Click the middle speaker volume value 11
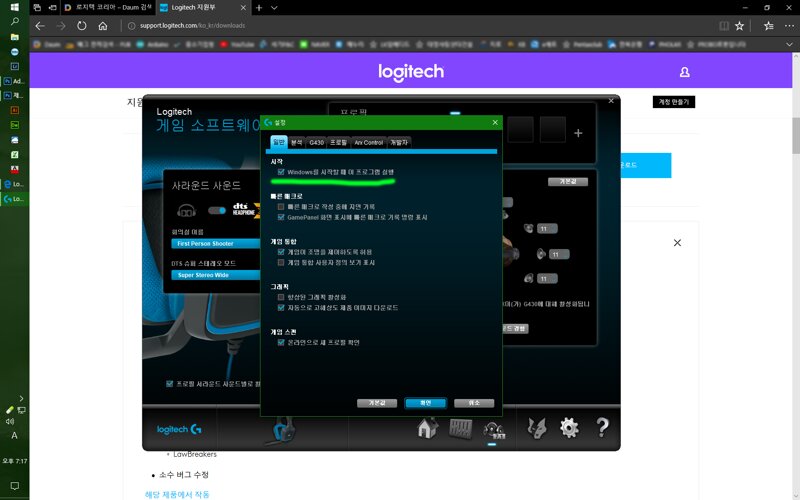This screenshot has height=500, width=800. [x=559, y=254]
